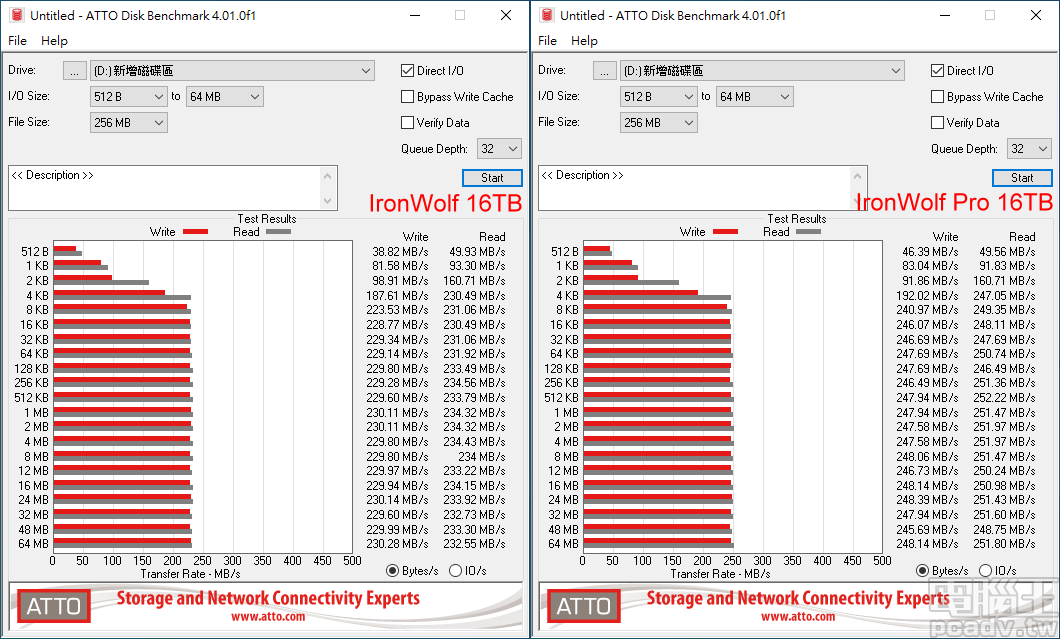Viewport: 1060px width, 639px height.
Task: Click description scroll up arrow, left window
Action: click(x=328, y=176)
